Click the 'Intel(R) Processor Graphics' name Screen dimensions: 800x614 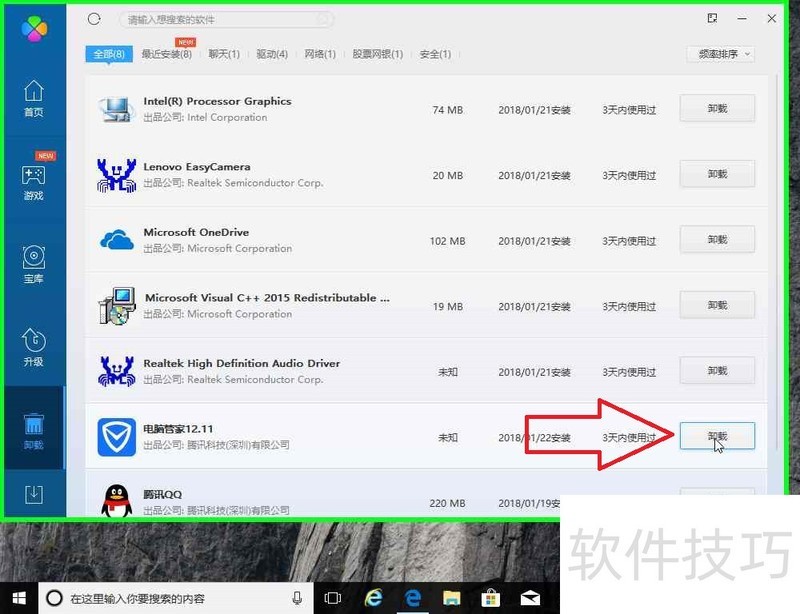click(217, 101)
